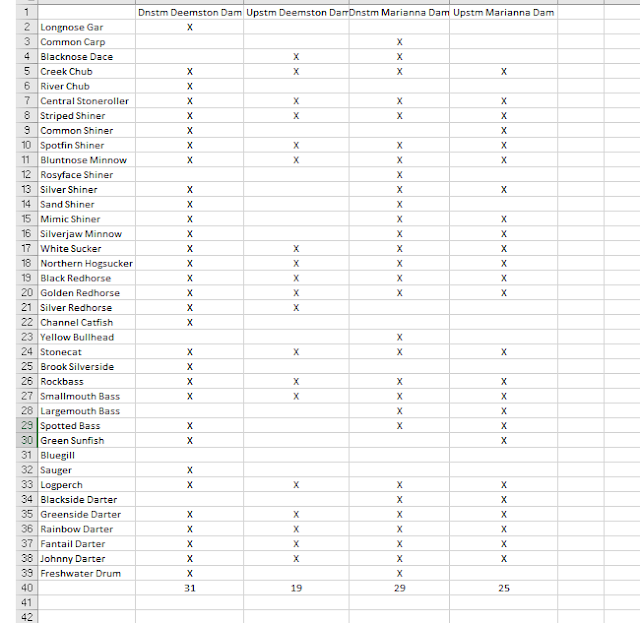Select row header 42
The image size is (640, 623).
(x=27, y=617)
